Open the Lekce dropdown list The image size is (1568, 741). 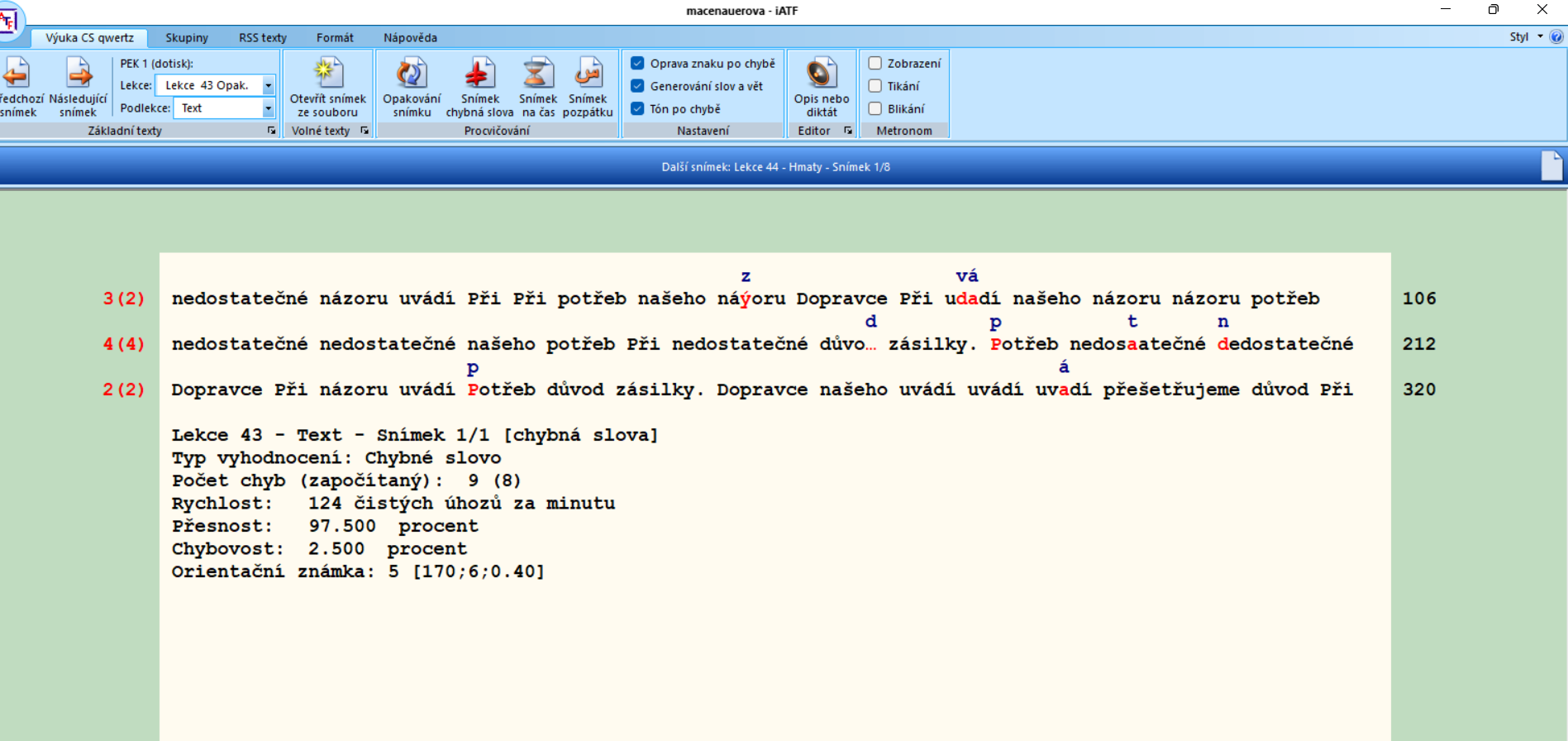tap(268, 85)
